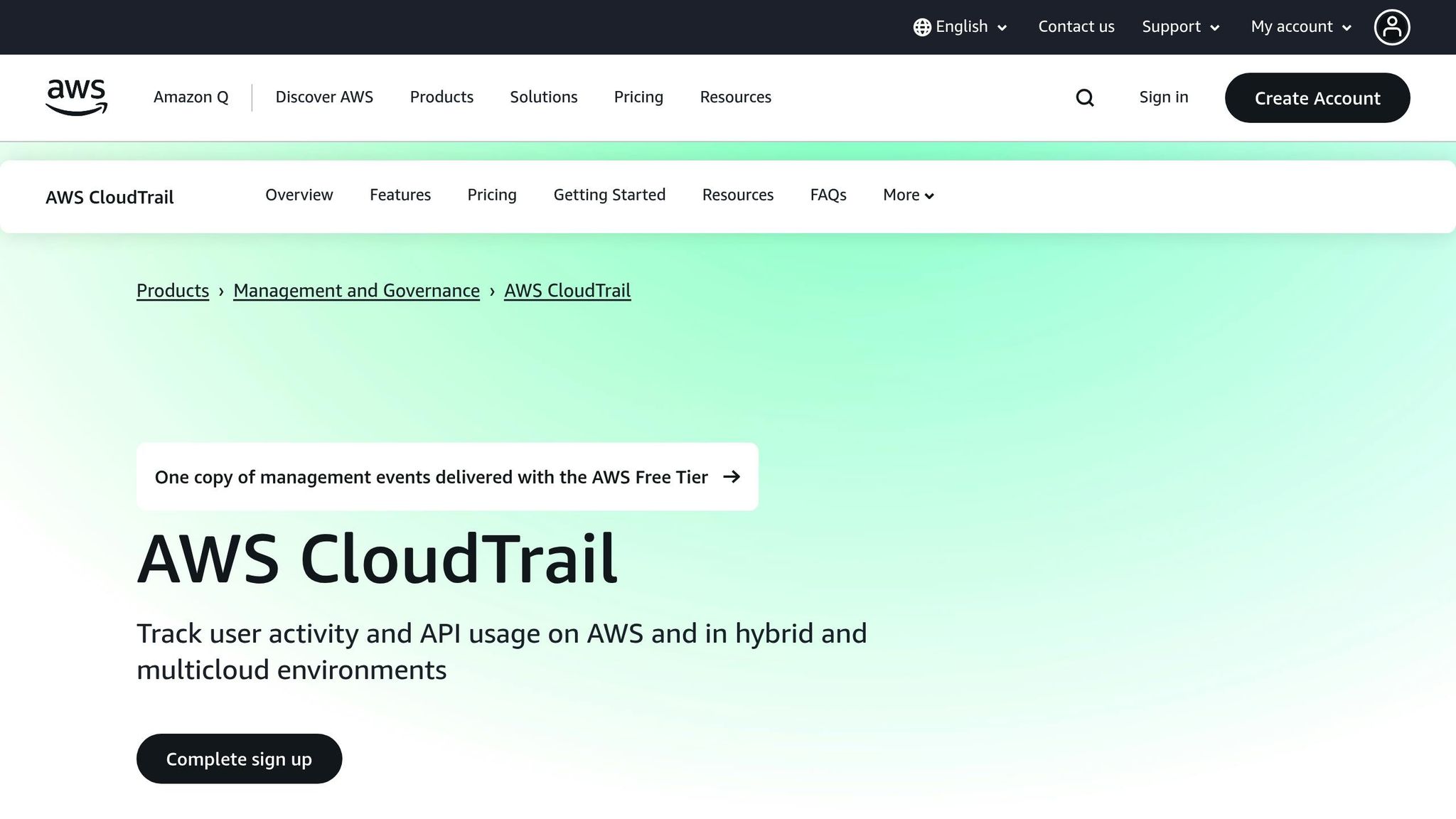Click the 'AWS CloudTrail' page heading
The height and width of the screenshot is (819, 1456).
pos(377,559)
